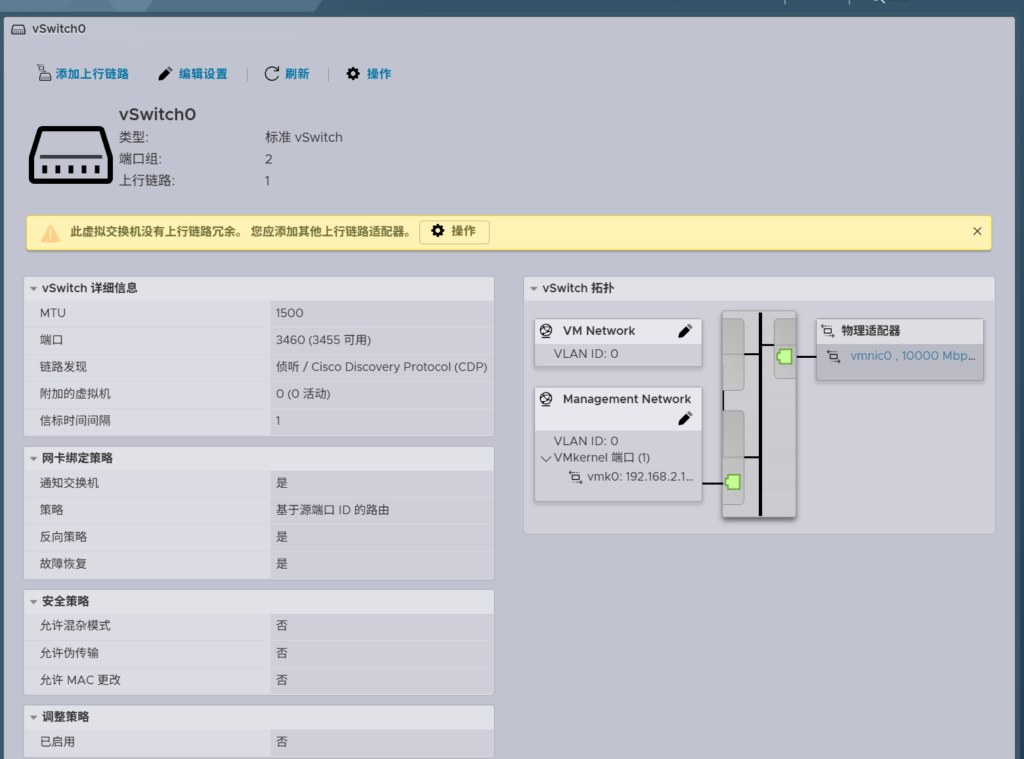Collapse the vSwitch 拓扑 panel
The height and width of the screenshot is (759, 1024).
click(x=534, y=288)
